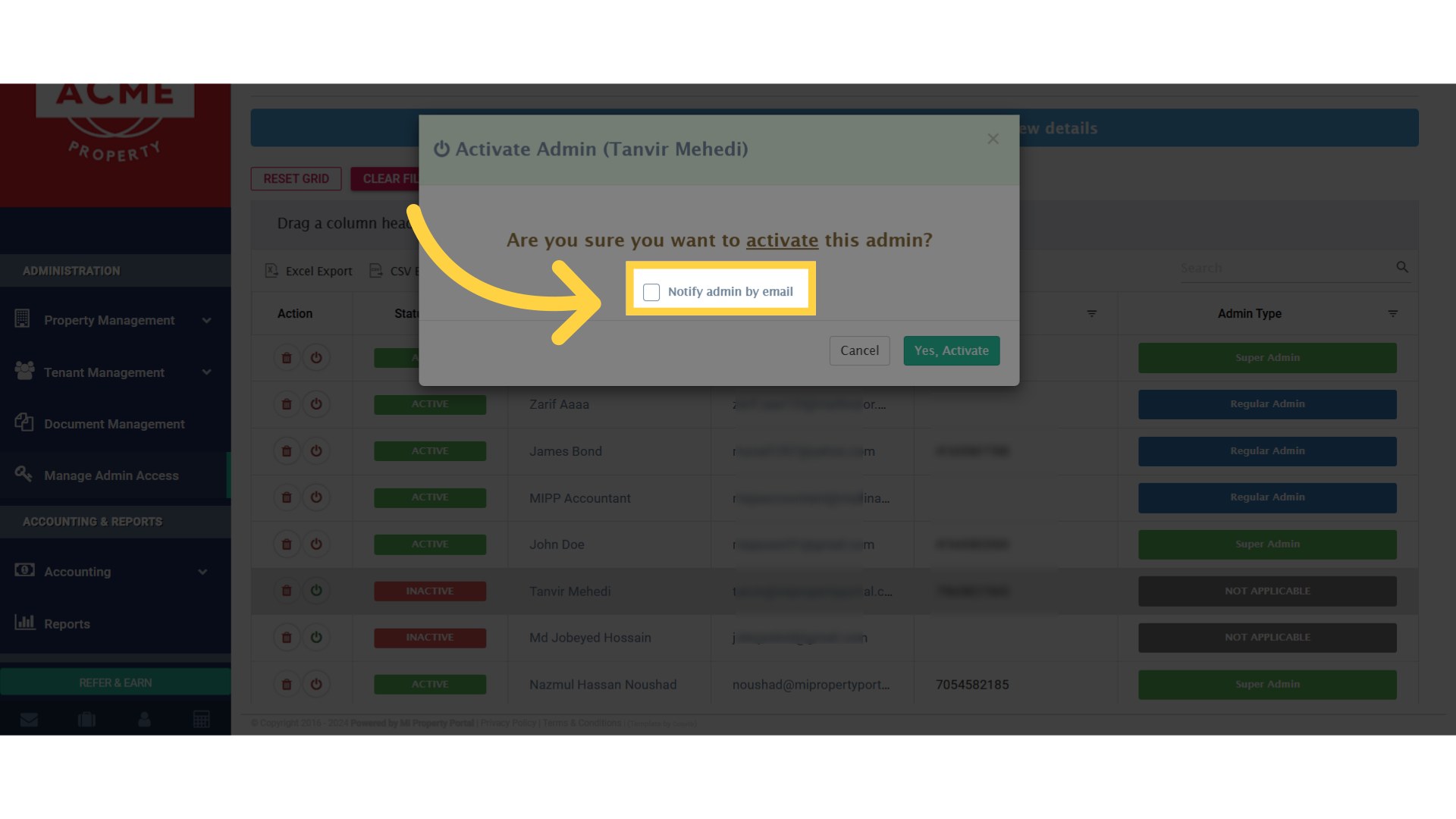
Task: Click the Privacy Policy footer link
Action: pyautogui.click(x=508, y=723)
